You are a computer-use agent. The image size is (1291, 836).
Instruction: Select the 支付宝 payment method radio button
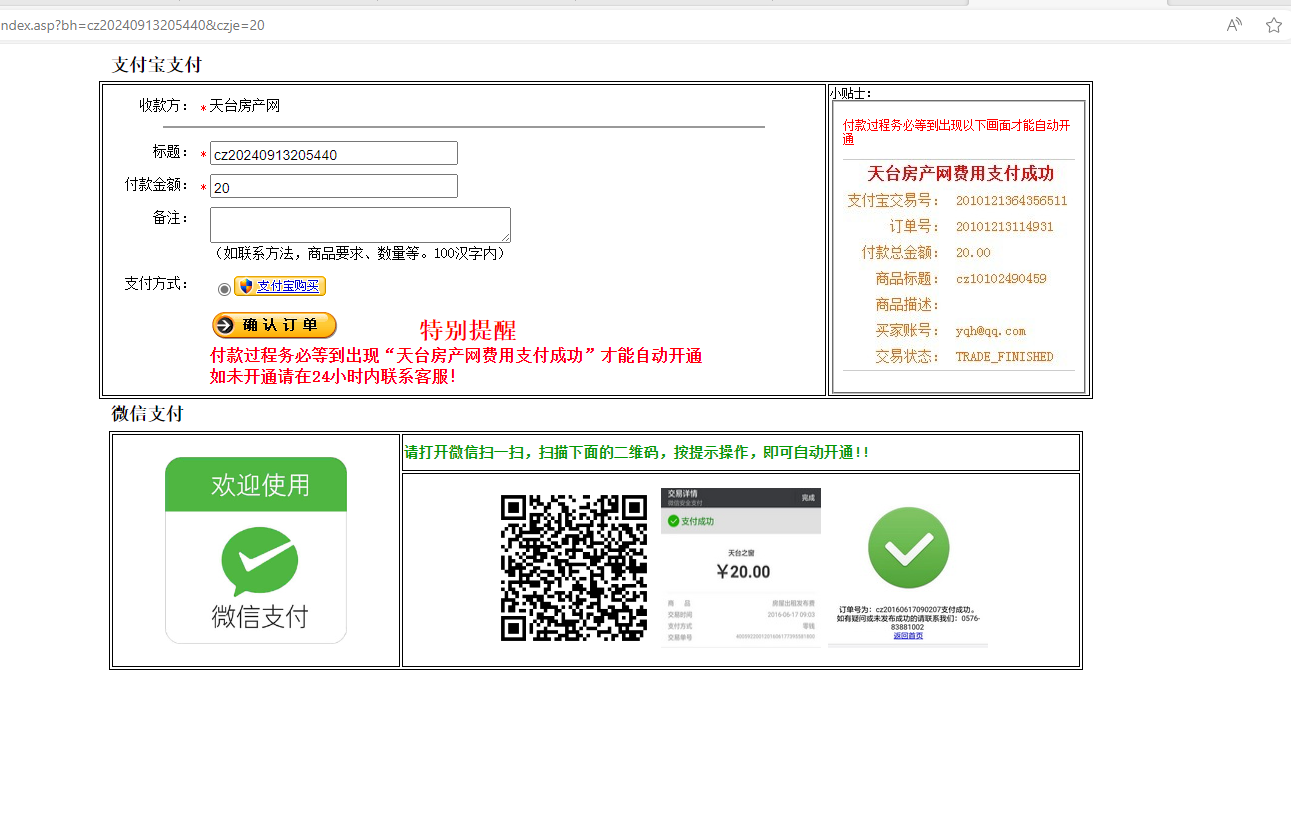(x=224, y=289)
